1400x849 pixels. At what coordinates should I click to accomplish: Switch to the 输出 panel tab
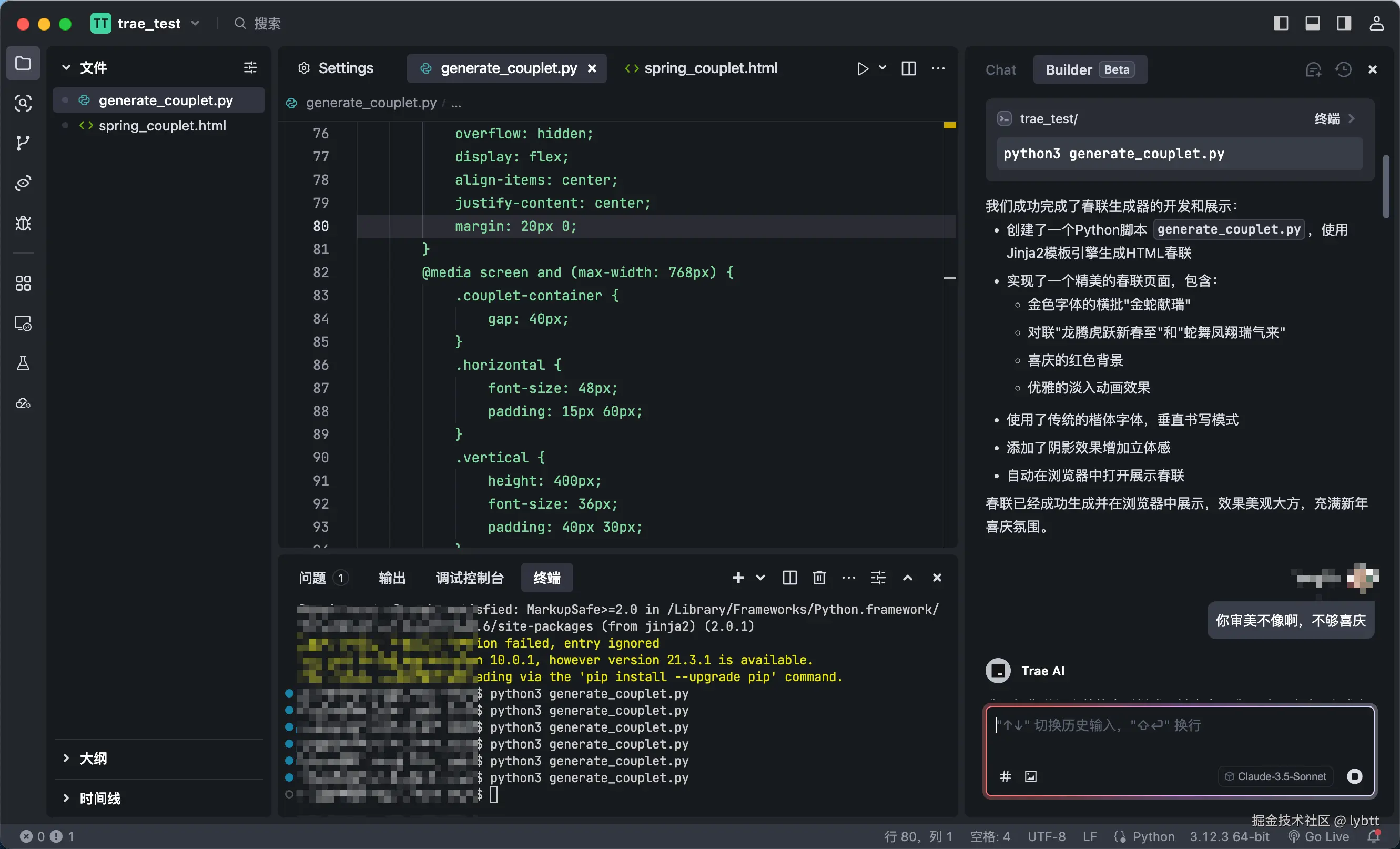click(392, 578)
